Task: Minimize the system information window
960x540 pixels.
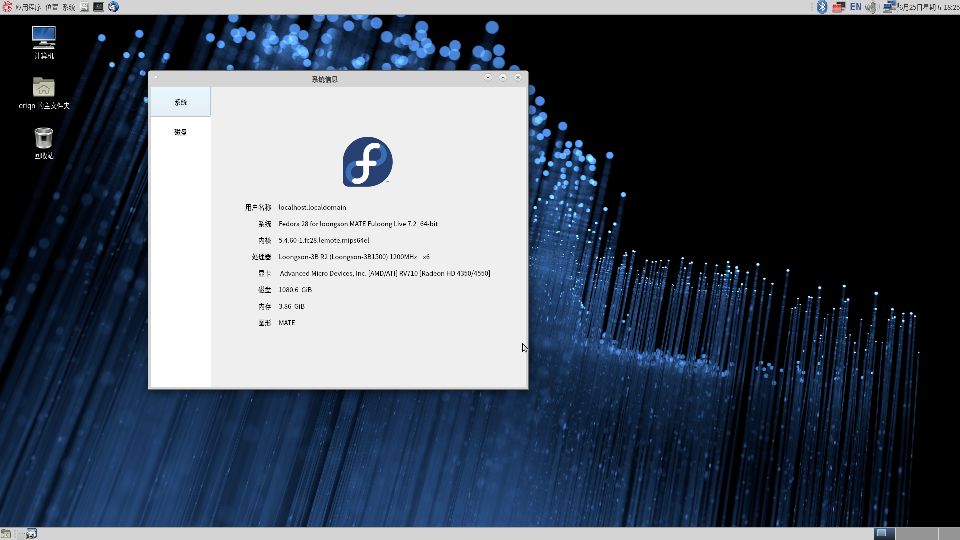Action: coord(488,77)
